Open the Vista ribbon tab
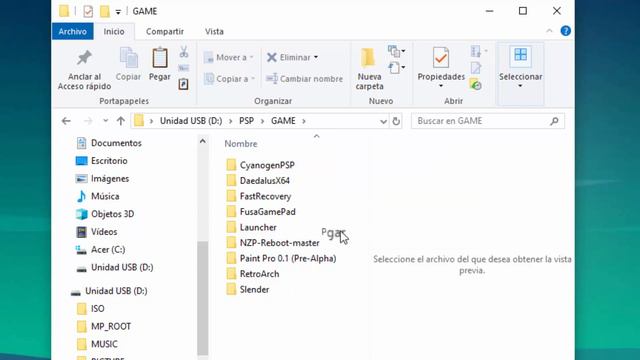This screenshot has width=640, height=360. [x=214, y=31]
